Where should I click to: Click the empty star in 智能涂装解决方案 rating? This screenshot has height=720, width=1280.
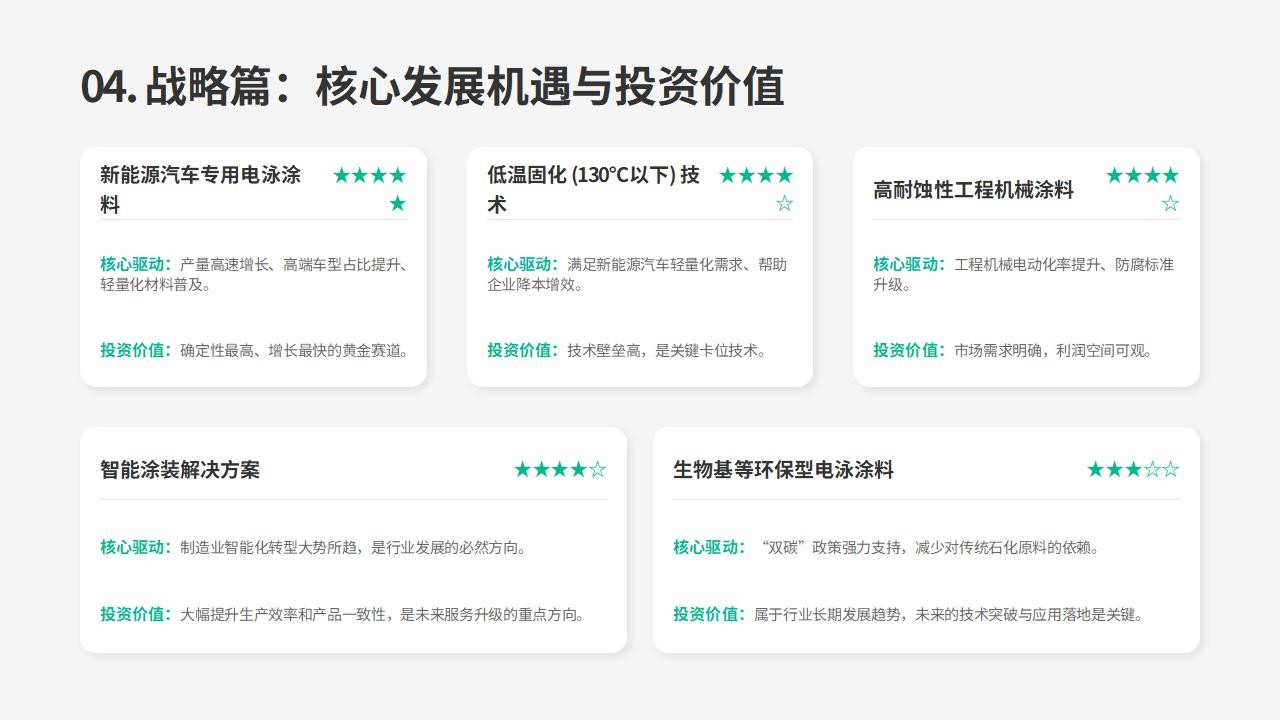597,470
